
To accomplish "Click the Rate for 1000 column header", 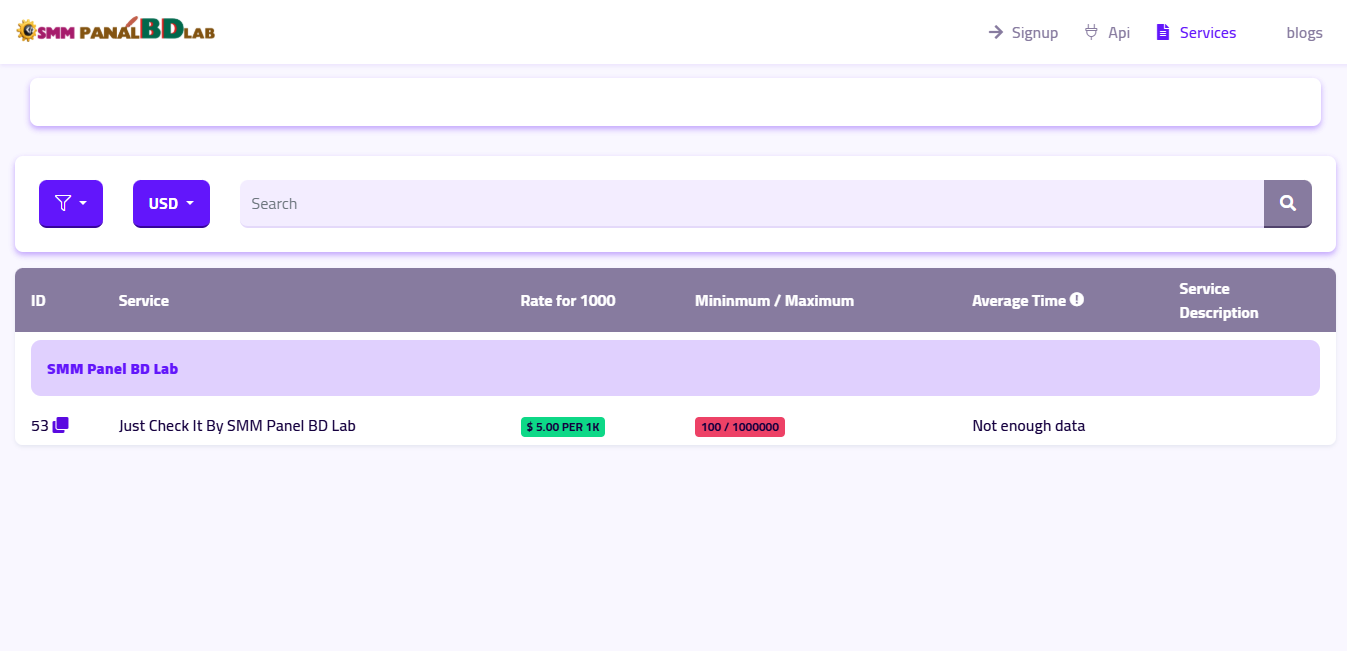I will 567,301.
